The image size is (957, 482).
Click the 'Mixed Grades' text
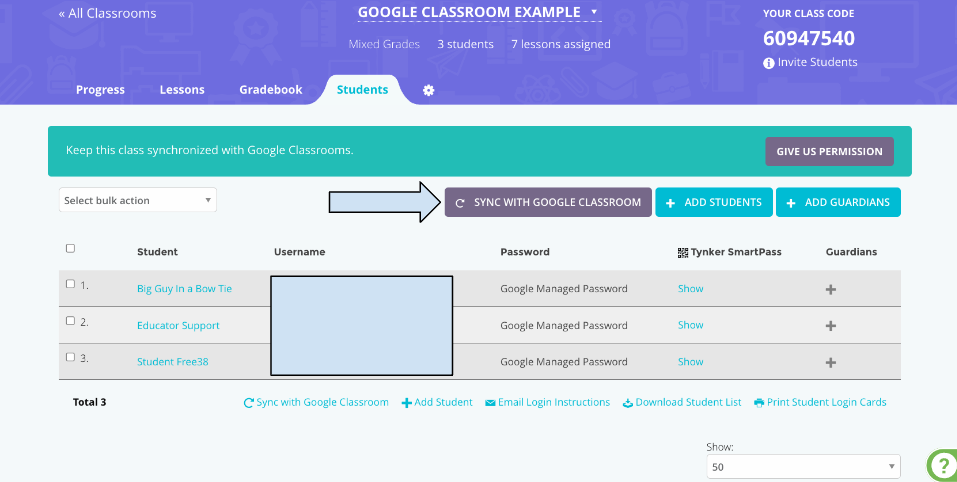pos(384,44)
